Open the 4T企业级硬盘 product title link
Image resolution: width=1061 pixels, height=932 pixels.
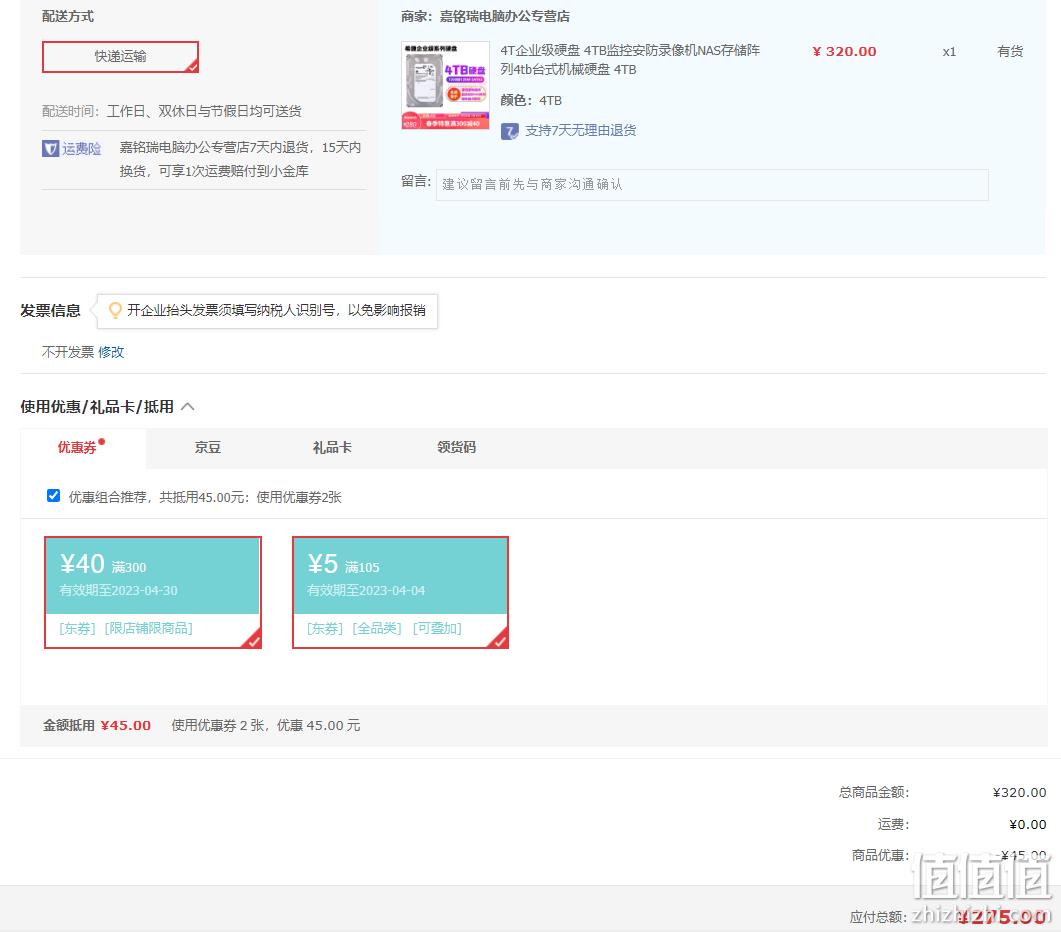pos(630,60)
